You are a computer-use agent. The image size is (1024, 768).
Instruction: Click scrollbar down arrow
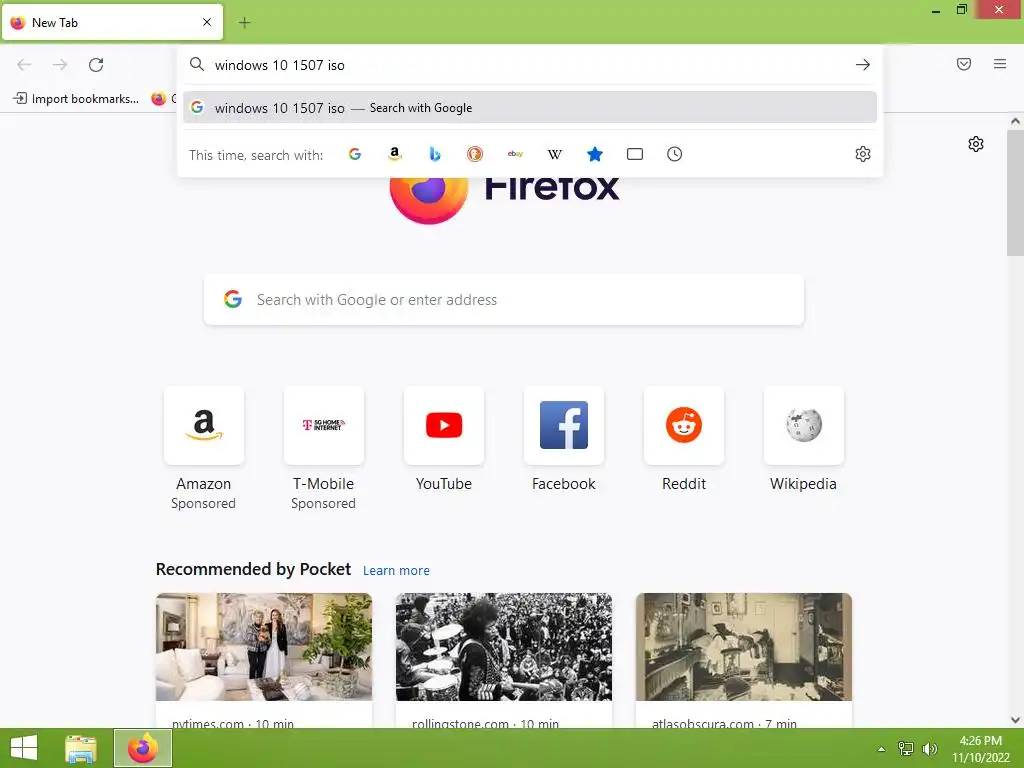[x=1015, y=720]
